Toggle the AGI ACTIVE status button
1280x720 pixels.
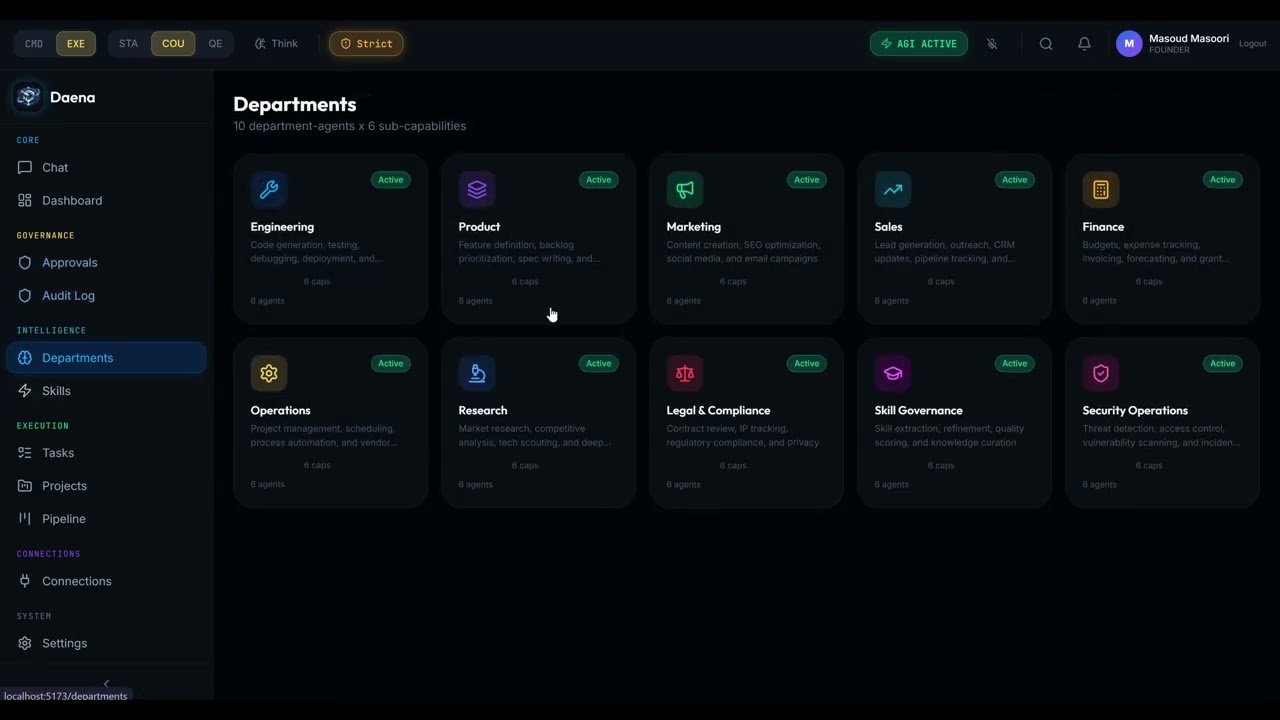coord(919,44)
